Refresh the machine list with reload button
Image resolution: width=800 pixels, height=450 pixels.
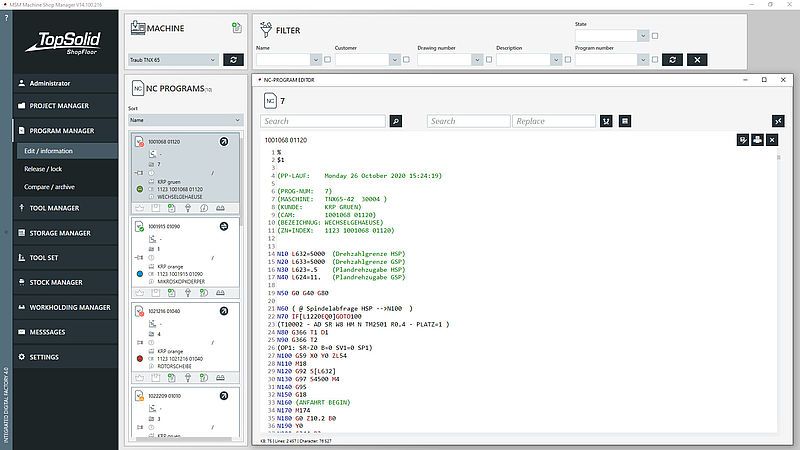[x=232, y=60]
